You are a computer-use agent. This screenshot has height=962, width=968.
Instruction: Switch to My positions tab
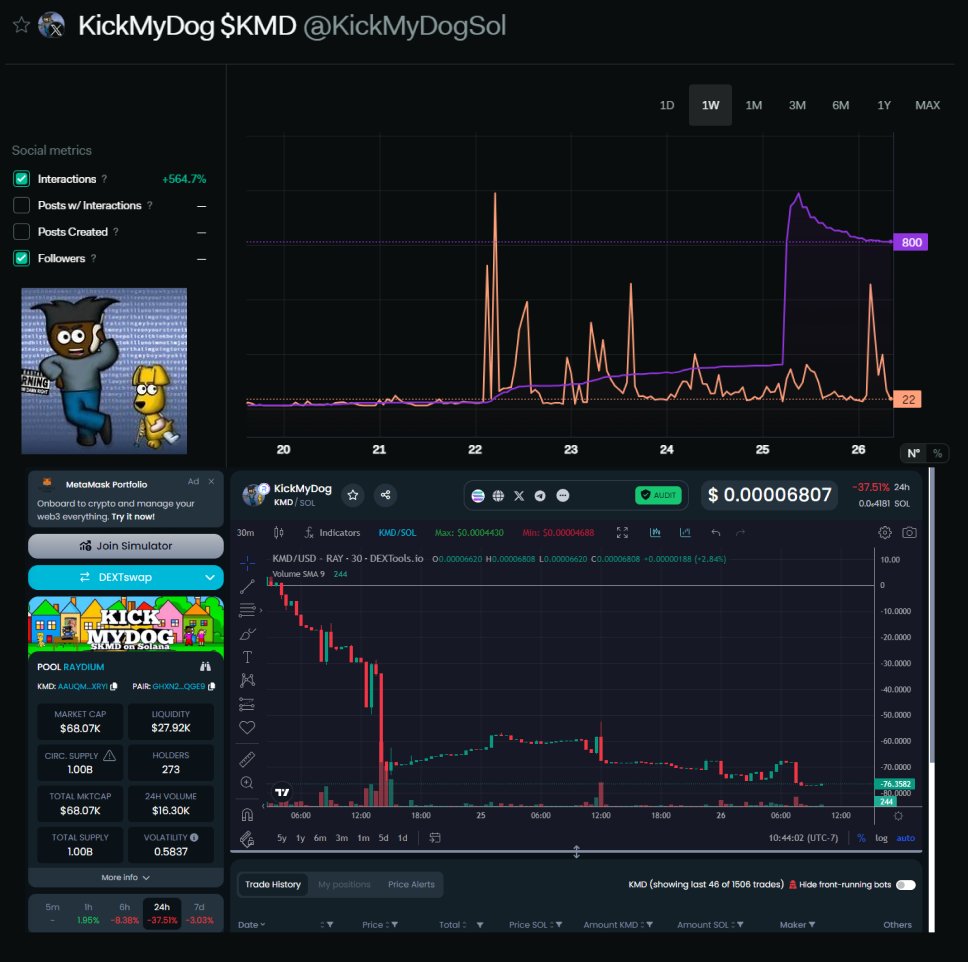(x=344, y=884)
